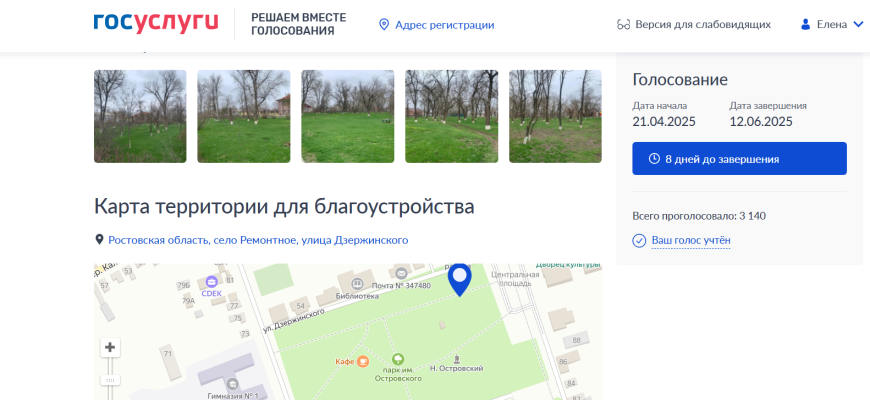Open the Госуслуги logo homepage
870x400 pixels.
click(x=156, y=23)
